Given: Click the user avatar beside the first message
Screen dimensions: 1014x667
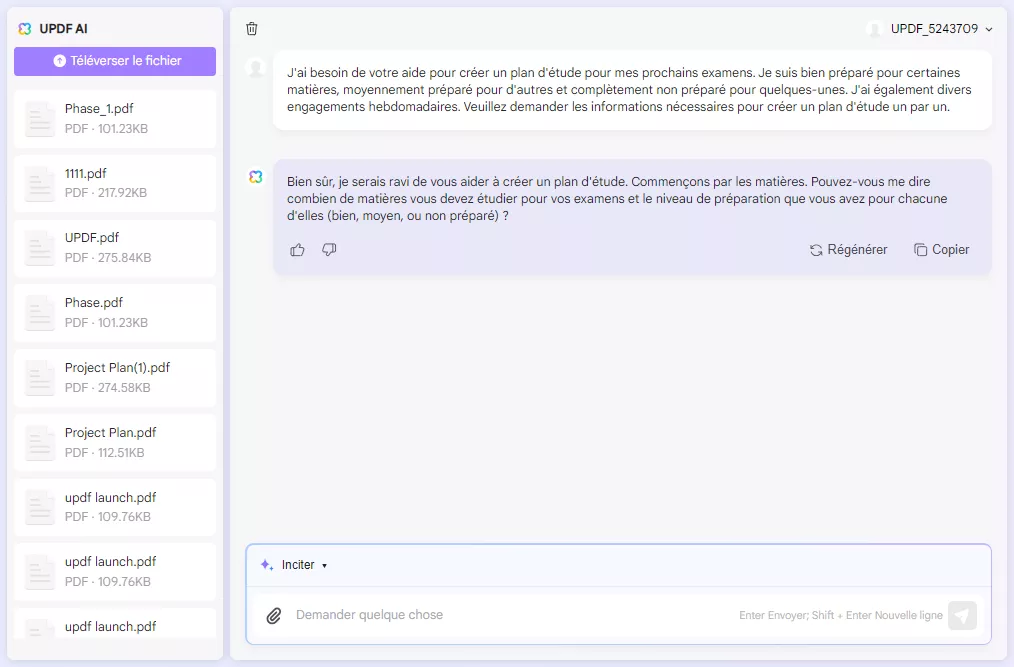Looking at the screenshot, I should (256, 68).
